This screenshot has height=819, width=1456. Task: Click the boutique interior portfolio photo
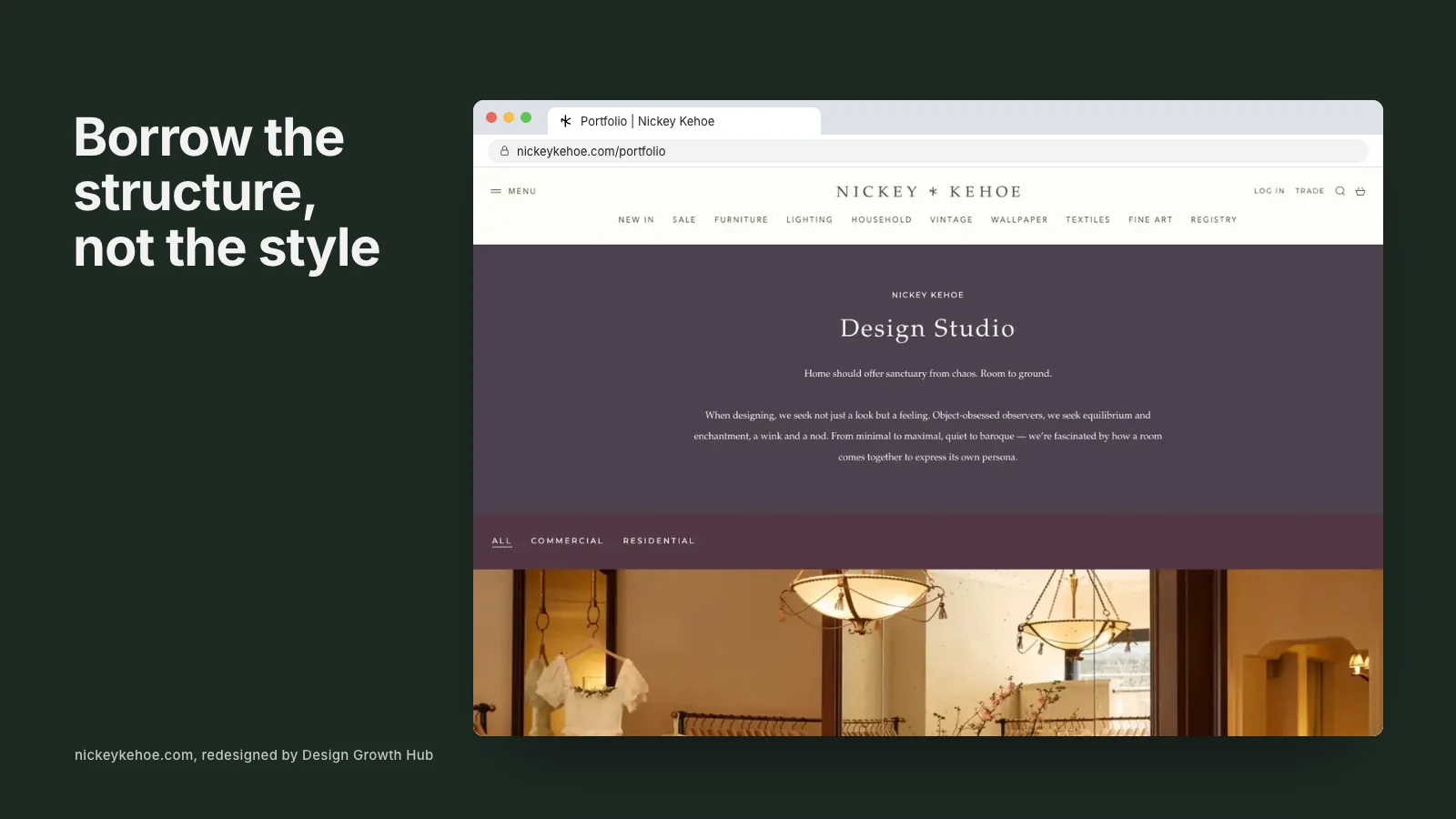(x=928, y=652)
